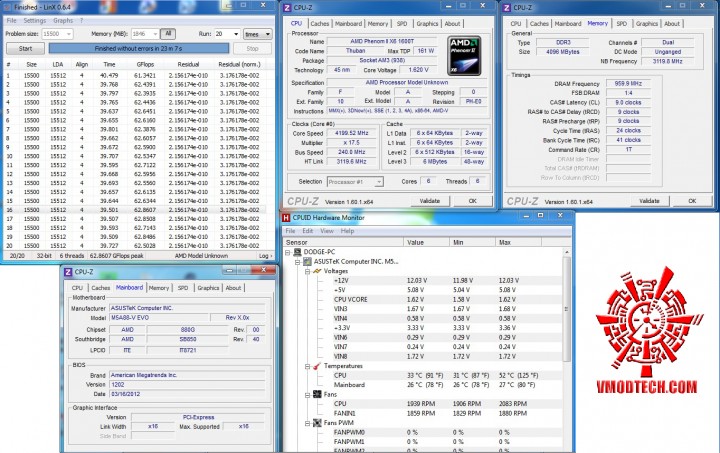The width and height of the screenshot is (720, 453).
Task: Collapse the Voltages section
Action: tap(307, 271)
